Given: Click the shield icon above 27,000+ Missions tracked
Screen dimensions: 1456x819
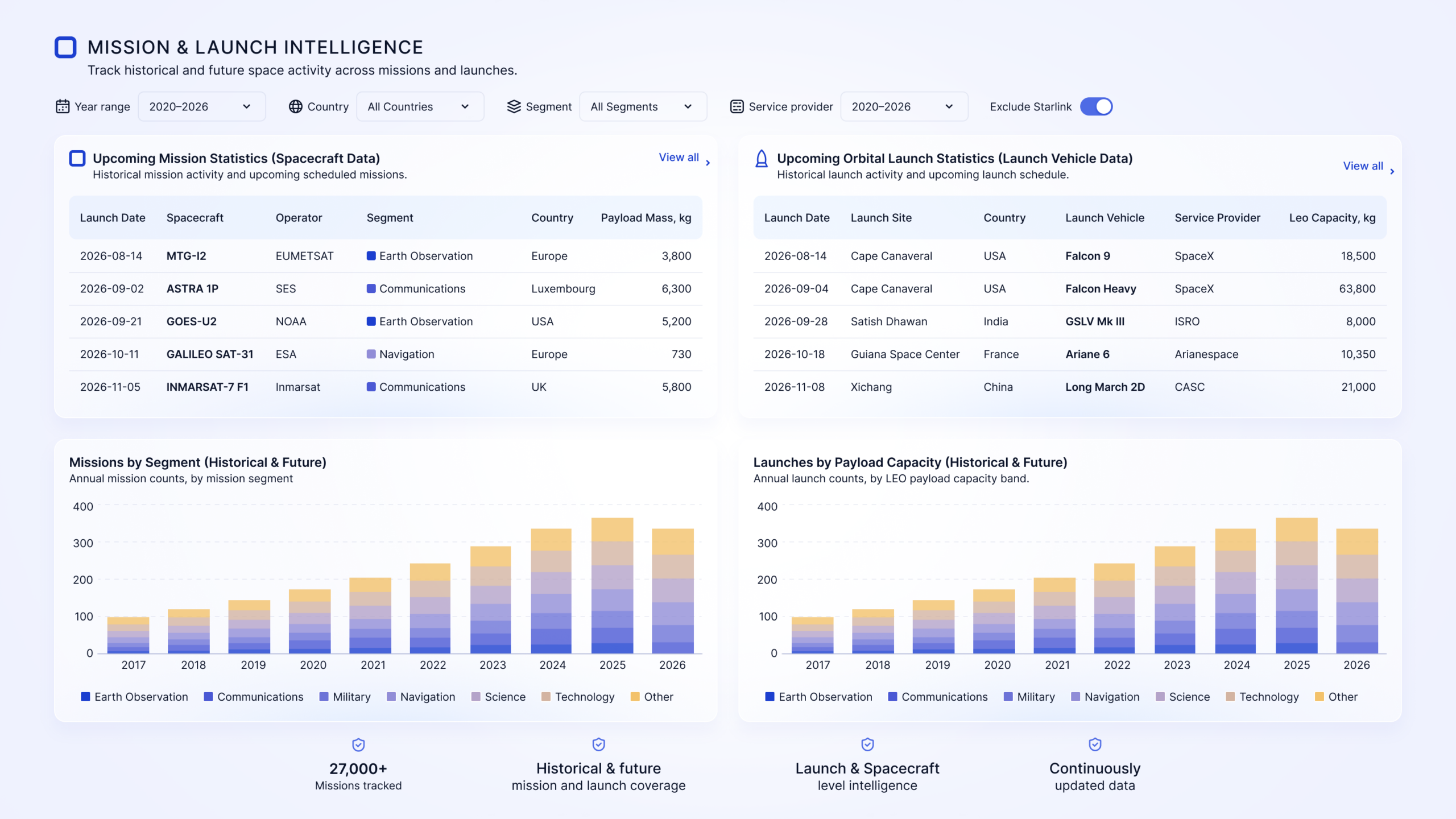Looking at the screenshot, I should click(358, 744).
